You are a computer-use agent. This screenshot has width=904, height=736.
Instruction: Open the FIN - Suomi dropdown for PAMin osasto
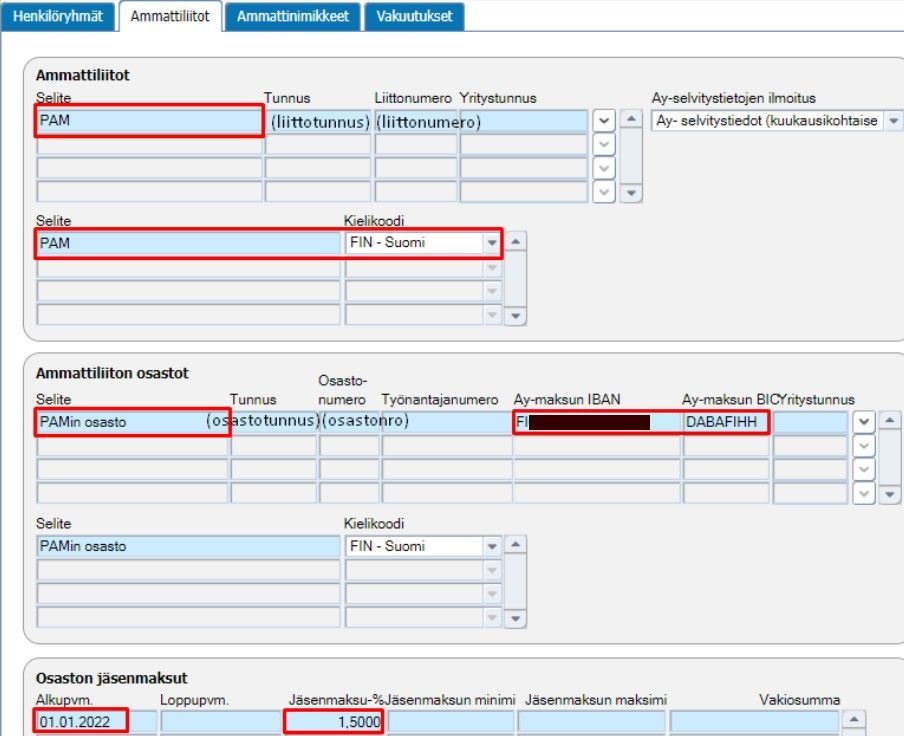pyautogui.click(x=492, y=546)
